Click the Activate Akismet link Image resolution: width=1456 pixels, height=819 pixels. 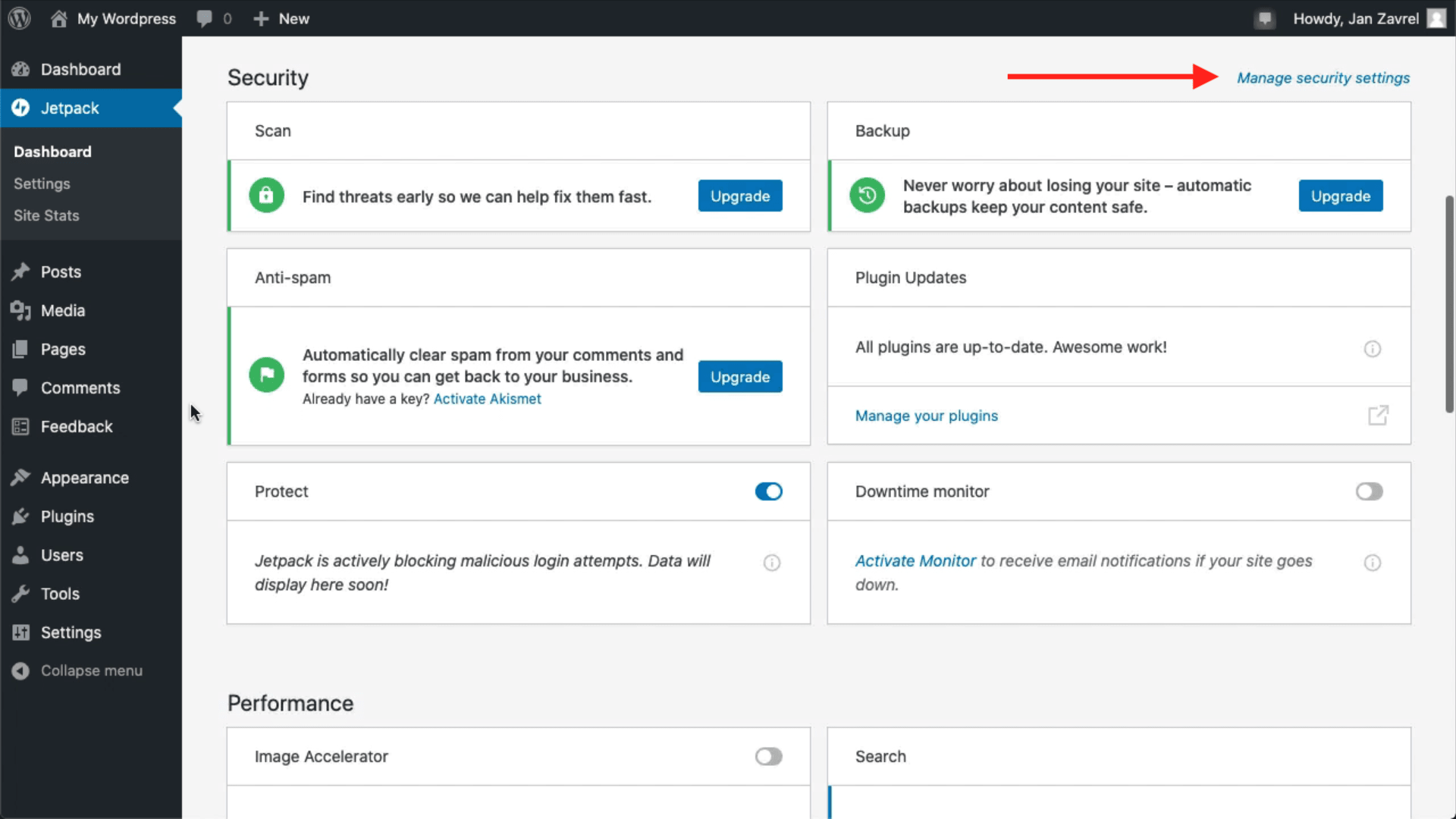(x=487, y=399)
